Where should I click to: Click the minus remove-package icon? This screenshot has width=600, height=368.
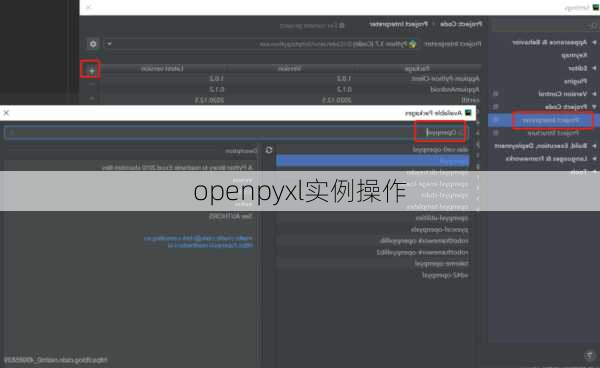[91, 84]
